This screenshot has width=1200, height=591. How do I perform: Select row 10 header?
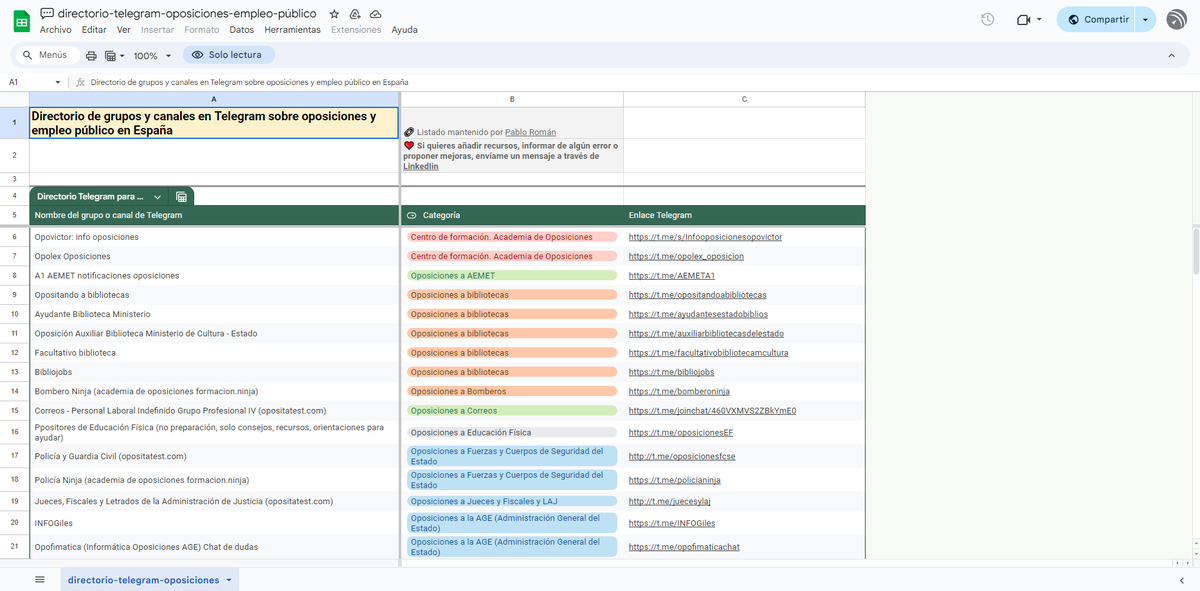pos(14,314)
